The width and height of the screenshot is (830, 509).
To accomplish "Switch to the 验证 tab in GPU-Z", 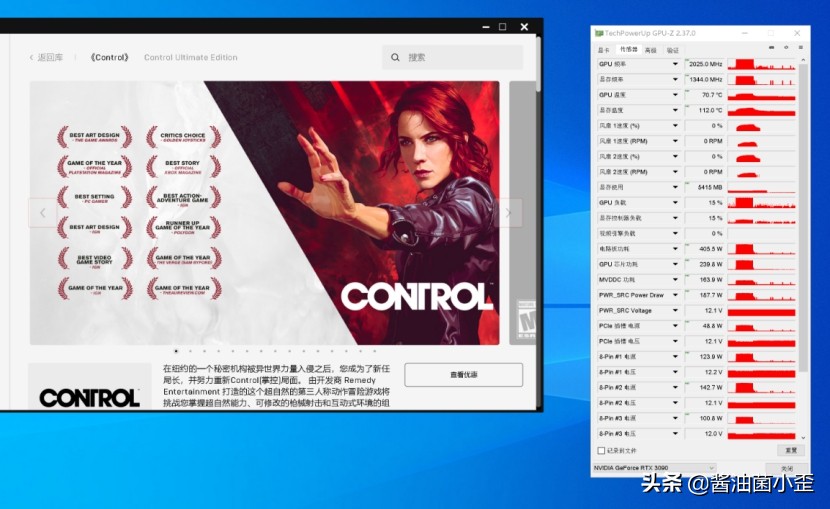I will (672, 50).
